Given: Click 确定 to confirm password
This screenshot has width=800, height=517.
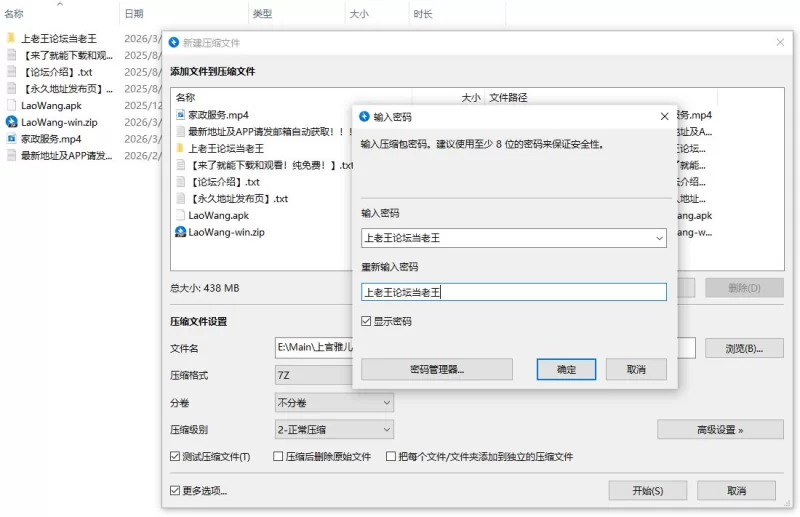Looking at the screenshot, I should (x=566, y=370).
